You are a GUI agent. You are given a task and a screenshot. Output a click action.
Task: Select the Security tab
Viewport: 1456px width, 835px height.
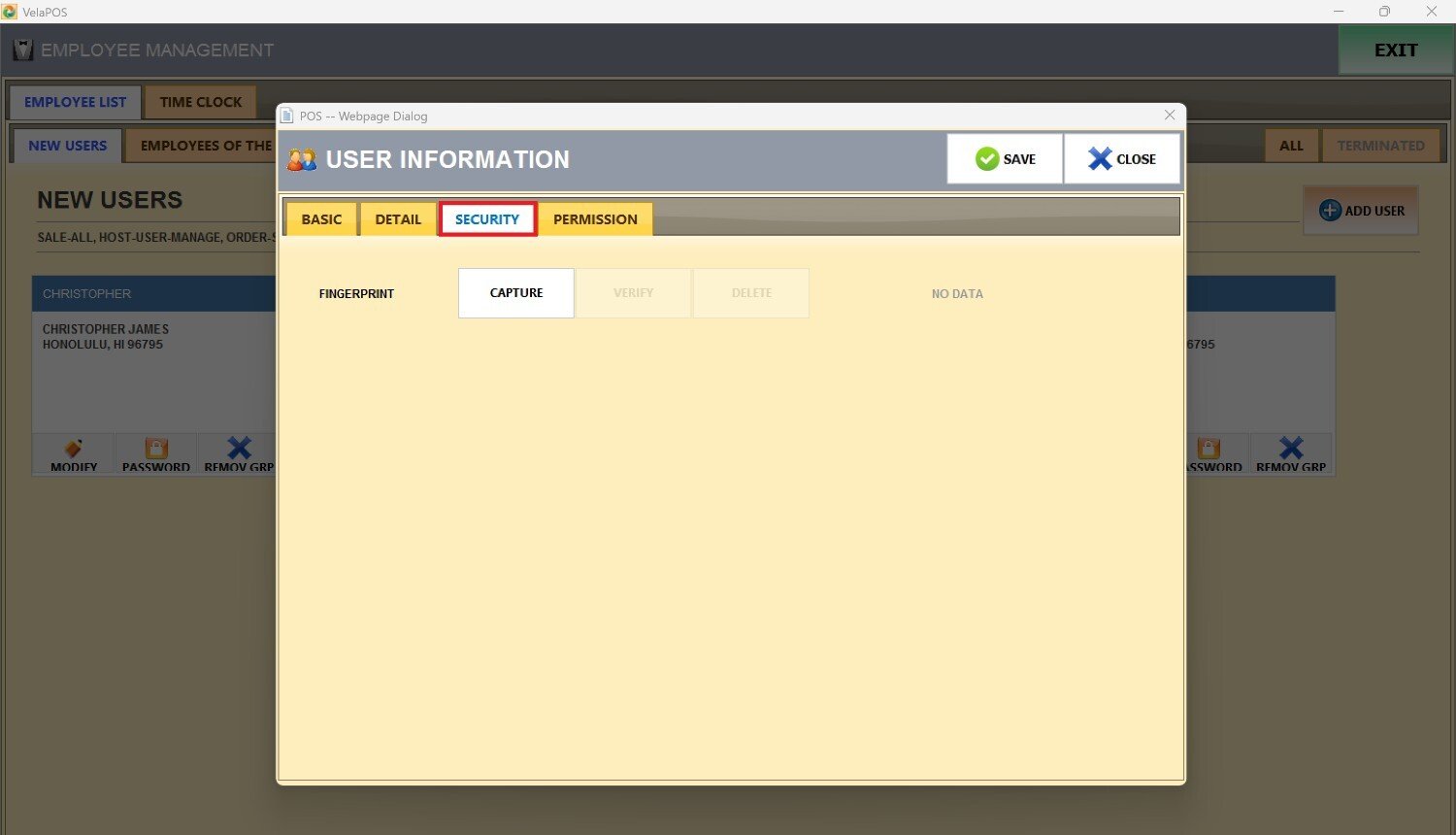coord(487,219)
